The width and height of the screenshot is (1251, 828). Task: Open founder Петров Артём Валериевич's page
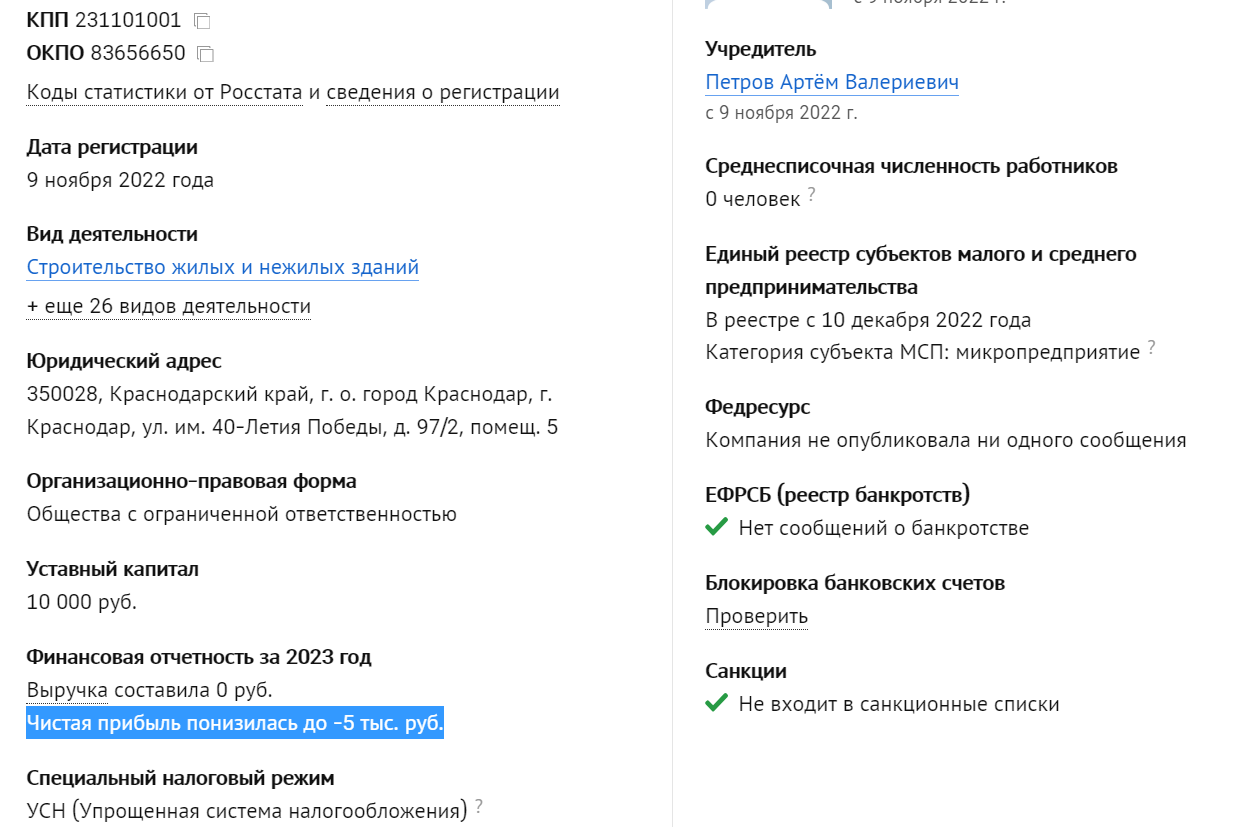tap(831, 82)
